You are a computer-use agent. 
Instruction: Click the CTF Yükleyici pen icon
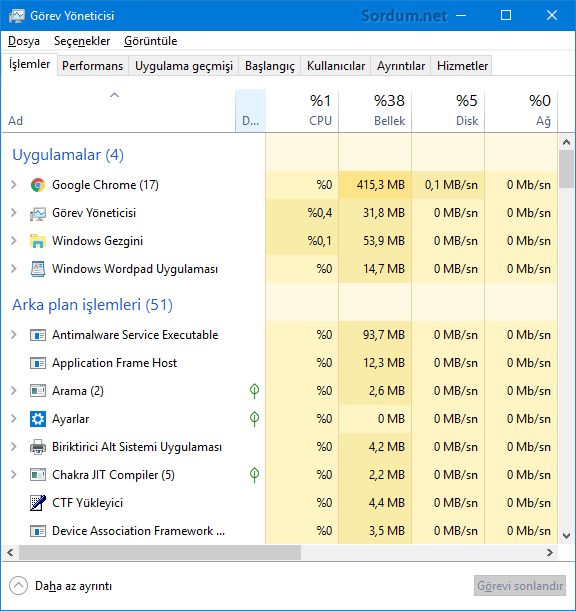[38, 503]
